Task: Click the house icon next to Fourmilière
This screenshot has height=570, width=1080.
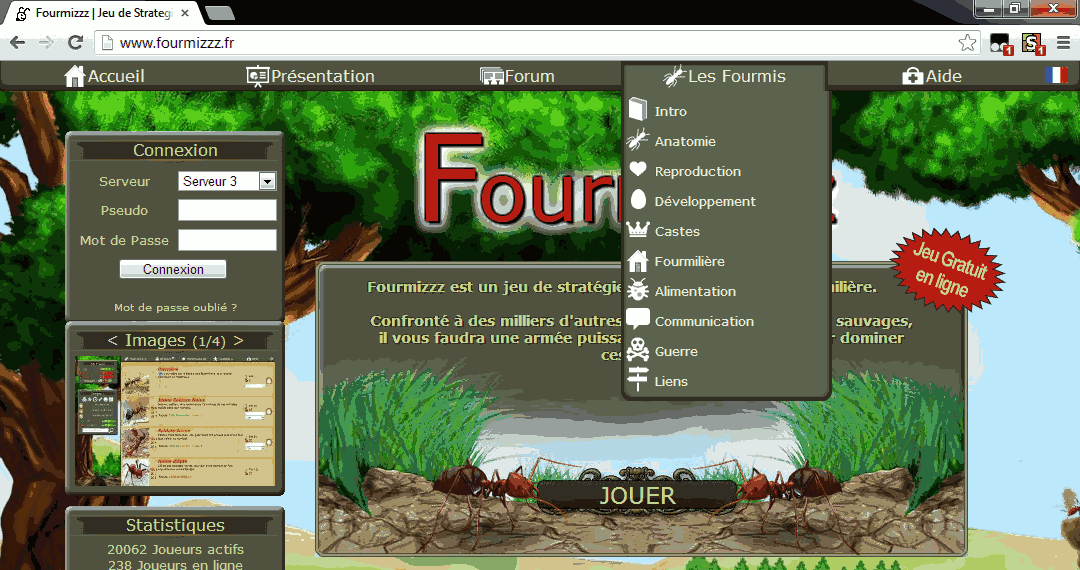Action: 638,261
